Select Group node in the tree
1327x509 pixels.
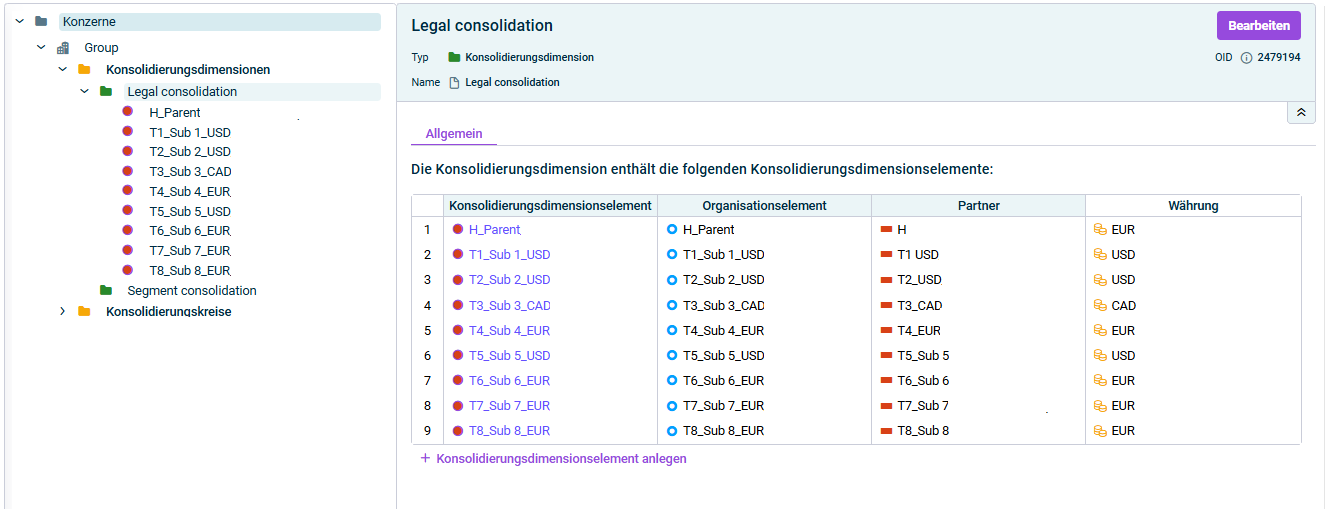[x=101, y=48]
